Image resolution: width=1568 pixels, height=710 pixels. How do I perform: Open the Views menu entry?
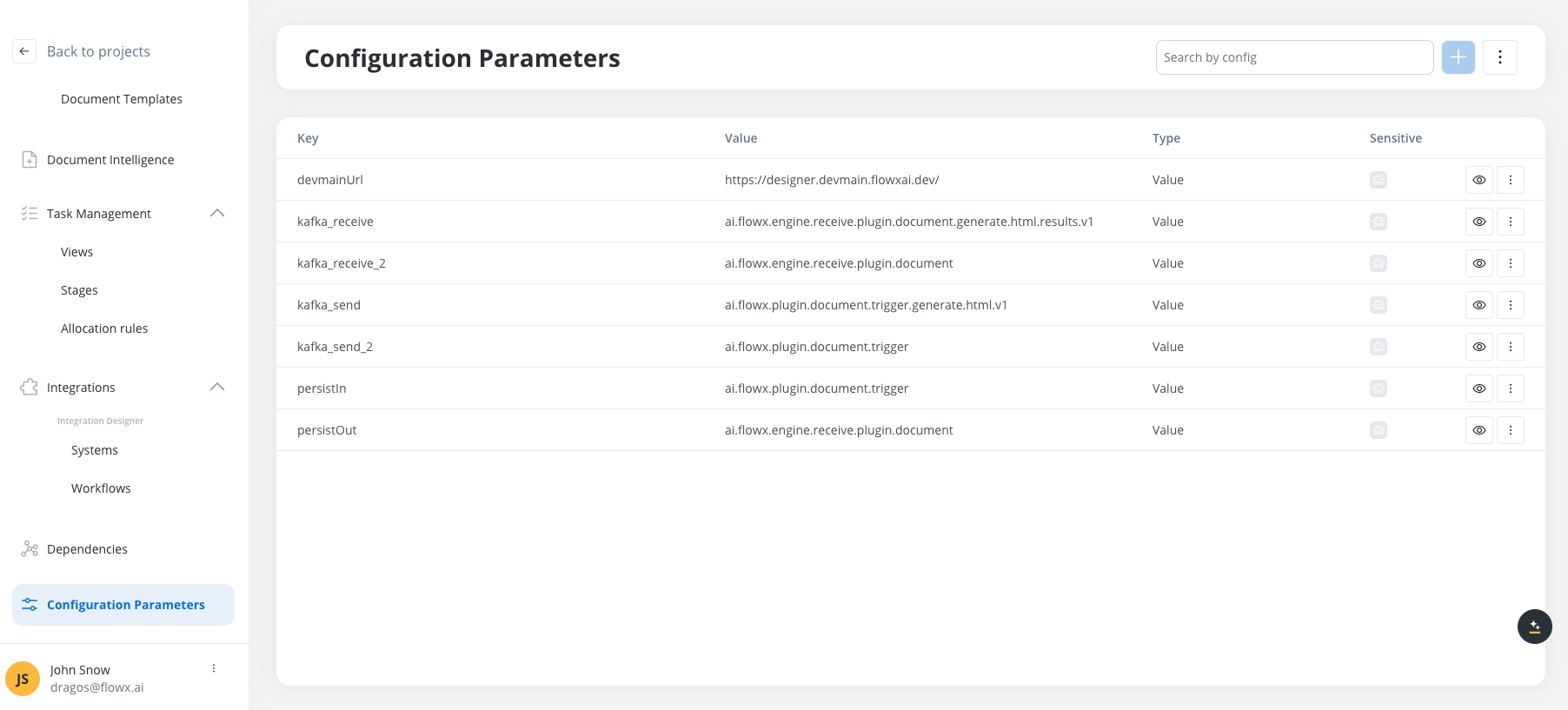(x=76, y=252)
